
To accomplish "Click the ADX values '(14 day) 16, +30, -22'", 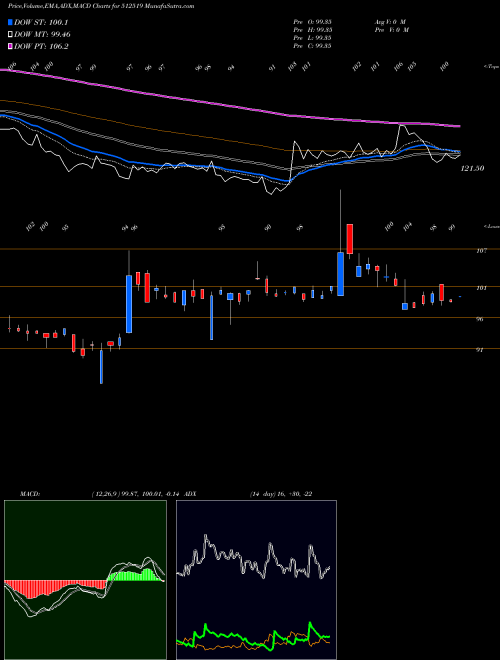I will (281, 494).
